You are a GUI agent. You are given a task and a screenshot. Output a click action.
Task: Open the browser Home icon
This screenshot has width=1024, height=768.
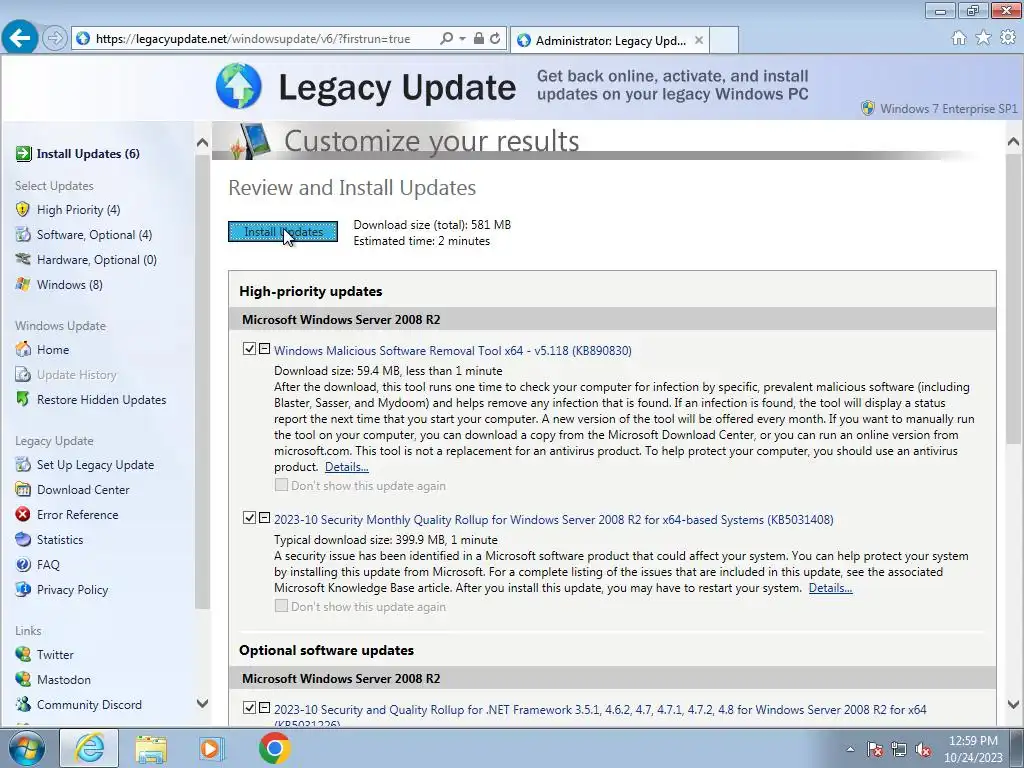click(959, 38)
